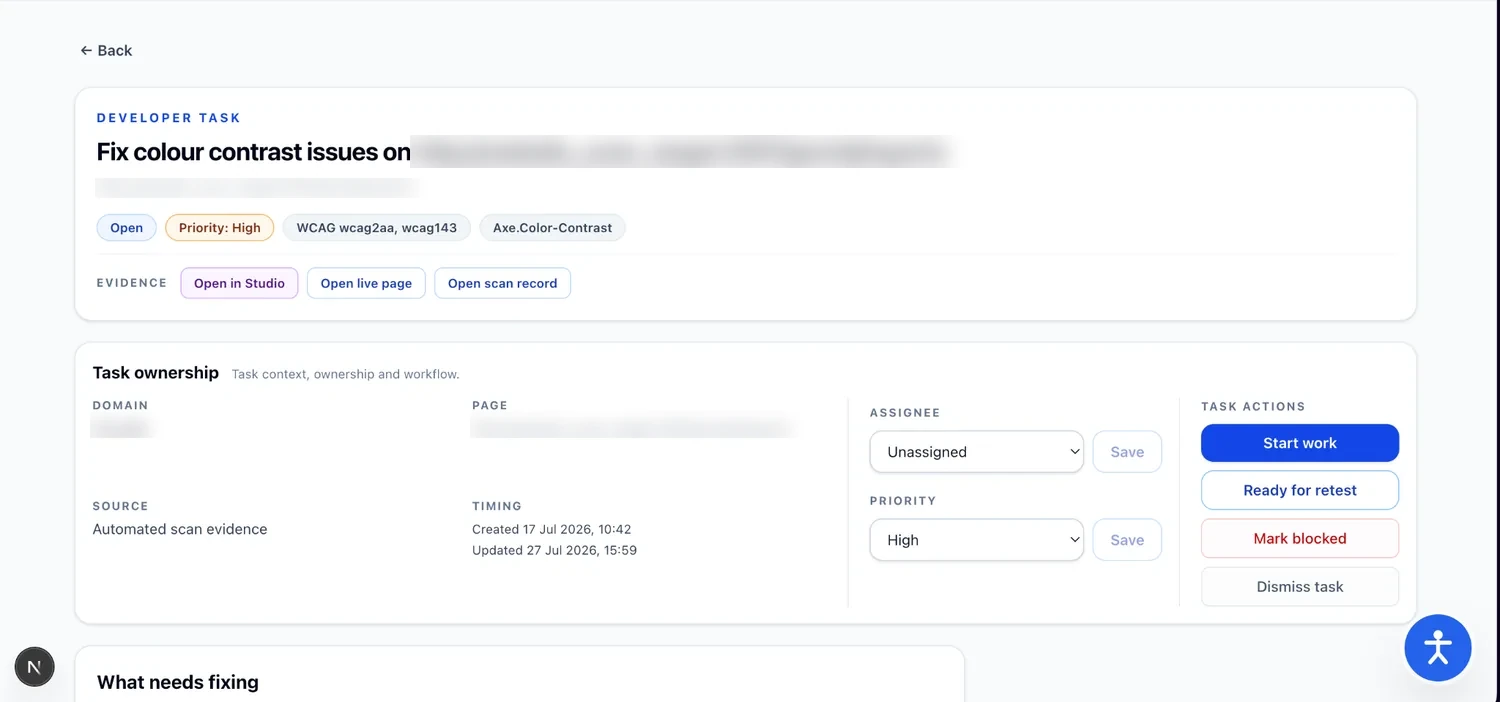This screenshot has width=1500, height=702.
Task: Click the Next.js dev tools N badge
Action: (x=34, y=667)
